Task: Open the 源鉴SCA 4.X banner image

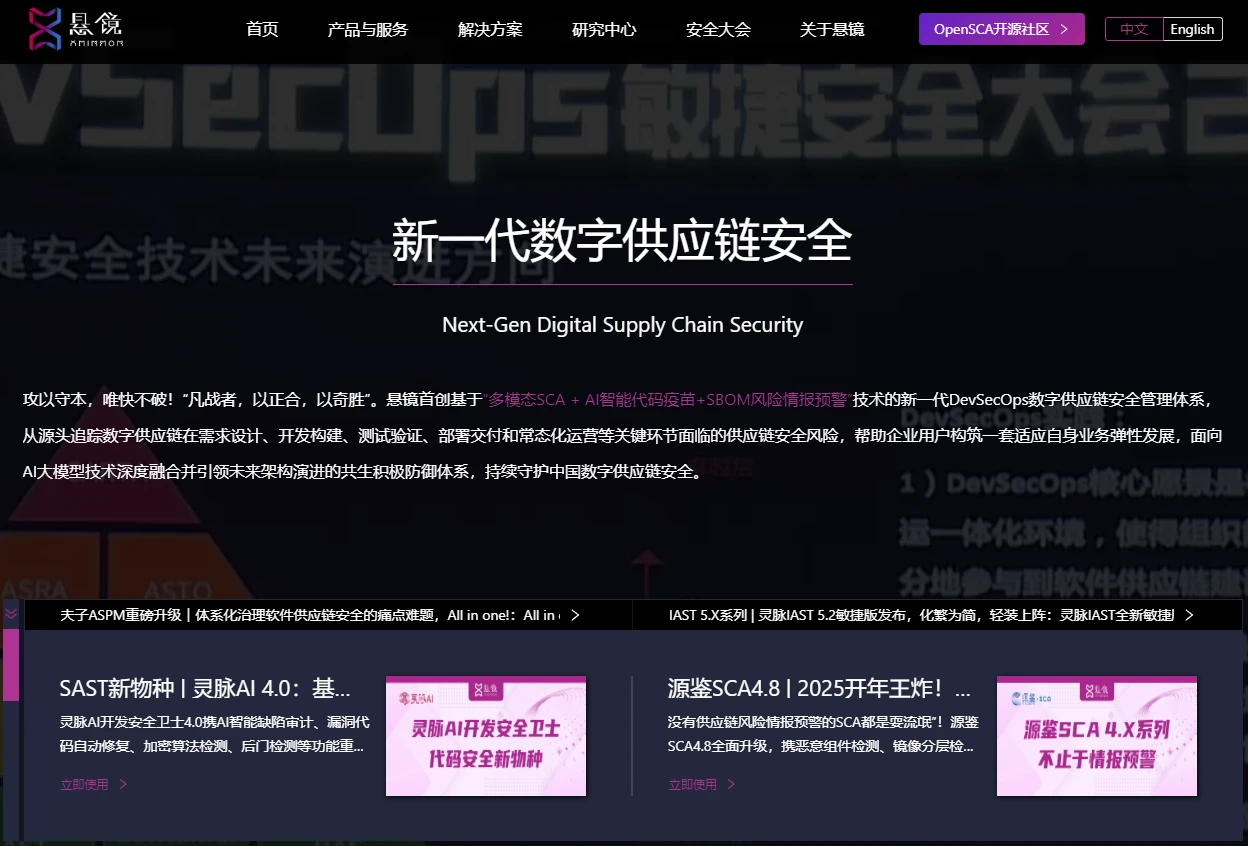Action: [1096, 736]
